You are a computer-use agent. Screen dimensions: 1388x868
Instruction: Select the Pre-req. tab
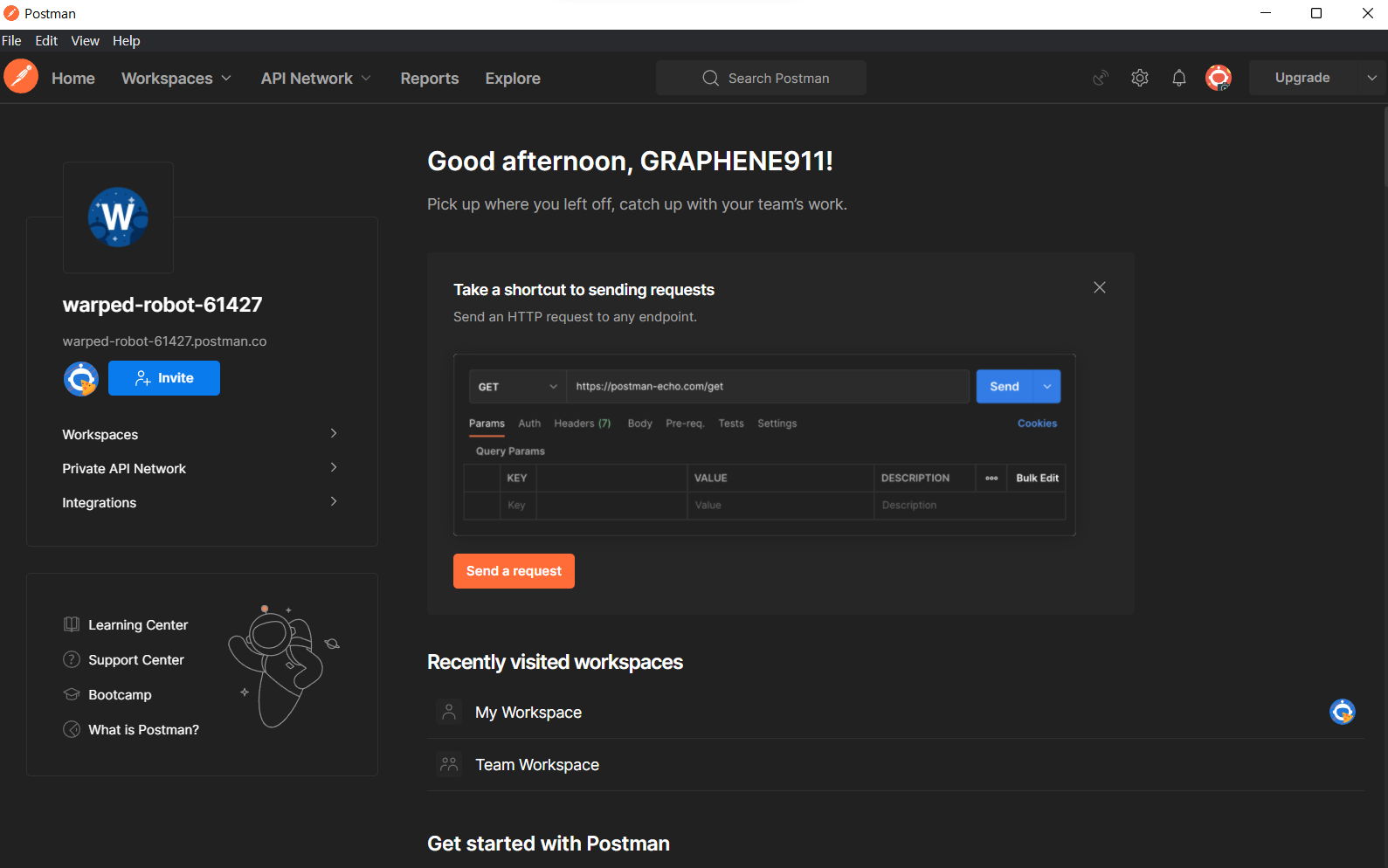(685, 424)
